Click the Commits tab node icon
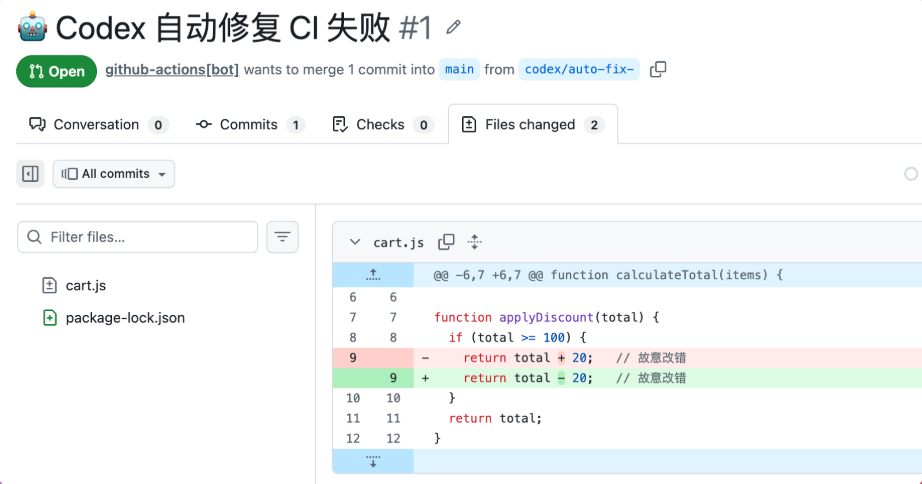 (203, 124)
